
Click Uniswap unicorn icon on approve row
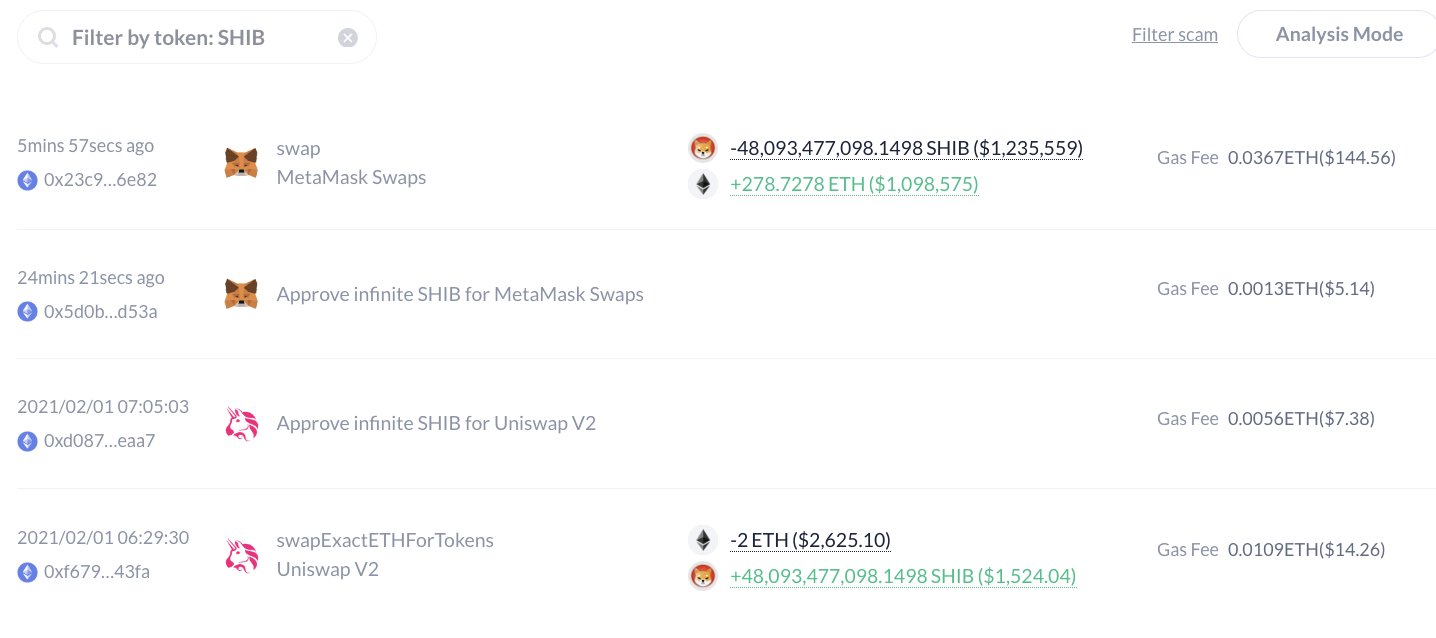pos(241,424)
